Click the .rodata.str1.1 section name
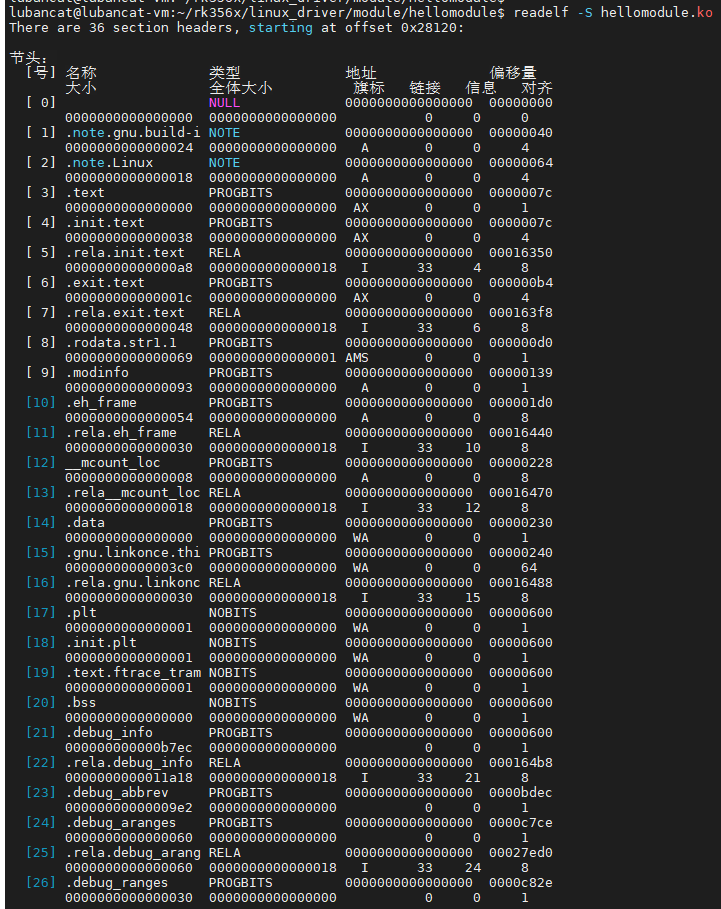Viewport: 721px width, 909px height. pyautogui.click(x=121, y=343)
